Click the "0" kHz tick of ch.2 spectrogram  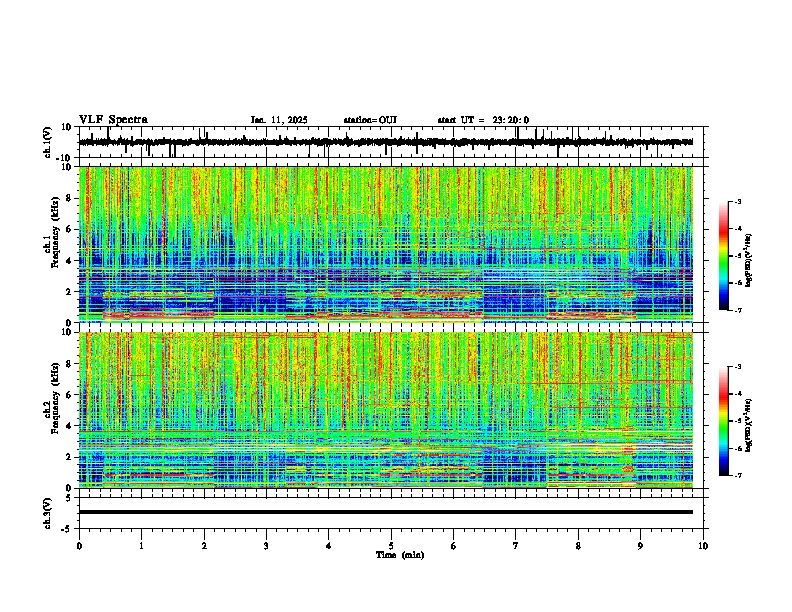pyautogui.click(x=69, y=488)
